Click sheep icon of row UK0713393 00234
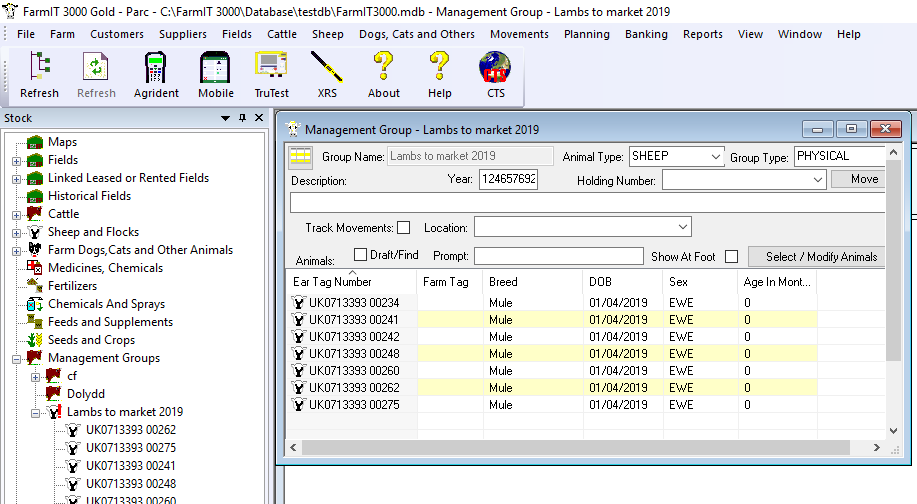917x504 pixels. tap(298, 302)
